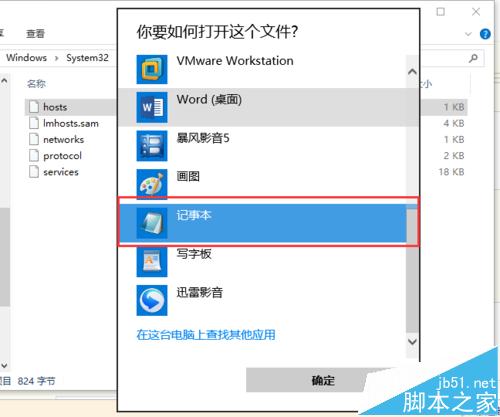Choose the Word (桌面) app icon

[152, 107]
